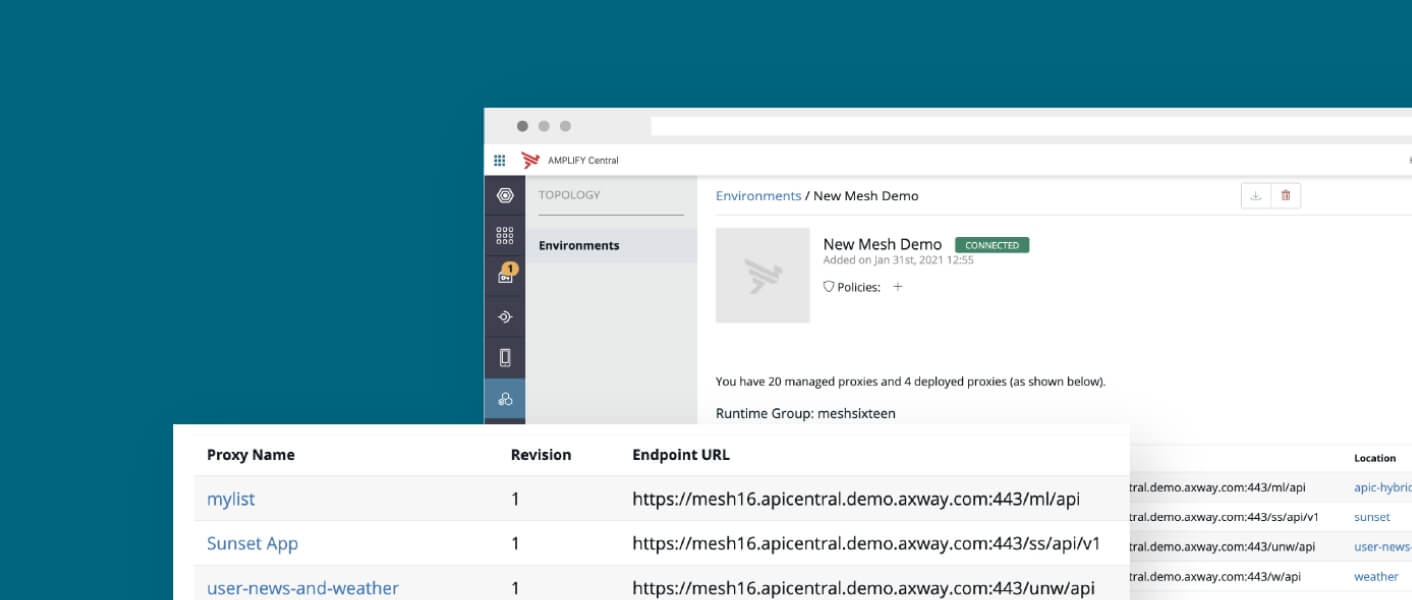Click the environment placeholder image
The image size is (1412, 600).
(763, 275)
